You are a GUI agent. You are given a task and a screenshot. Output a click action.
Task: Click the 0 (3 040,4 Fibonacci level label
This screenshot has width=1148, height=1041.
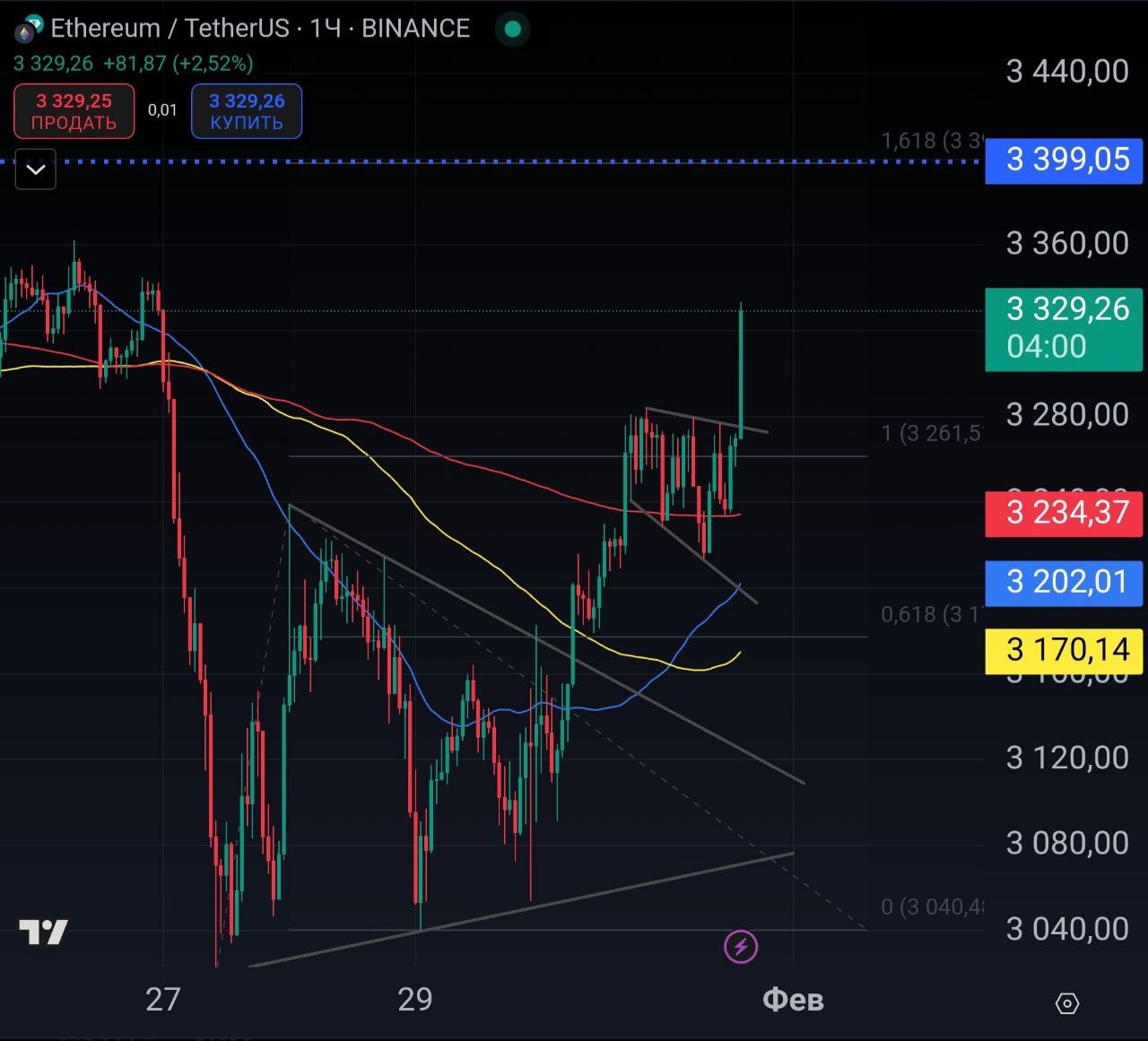pos(933,907)
